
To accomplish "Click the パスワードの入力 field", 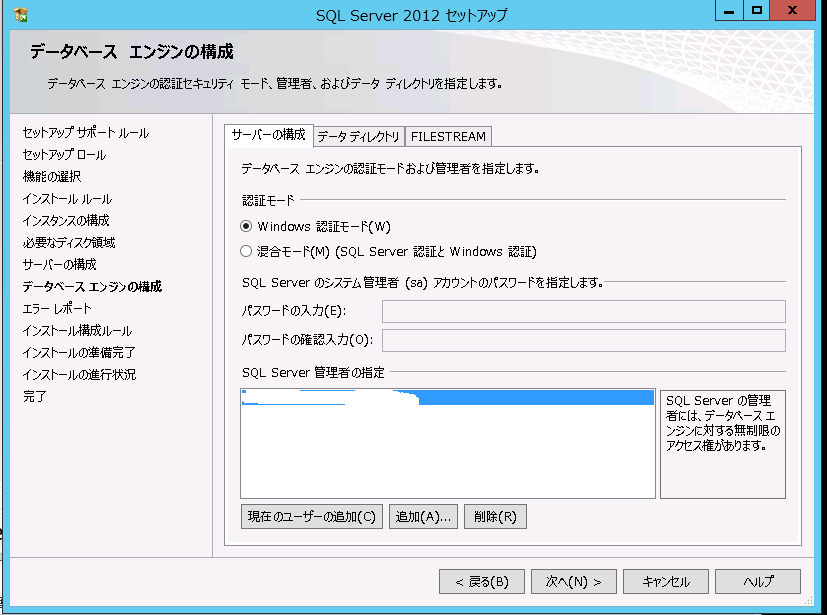I will pyautogui.click(x=583, y=311).
